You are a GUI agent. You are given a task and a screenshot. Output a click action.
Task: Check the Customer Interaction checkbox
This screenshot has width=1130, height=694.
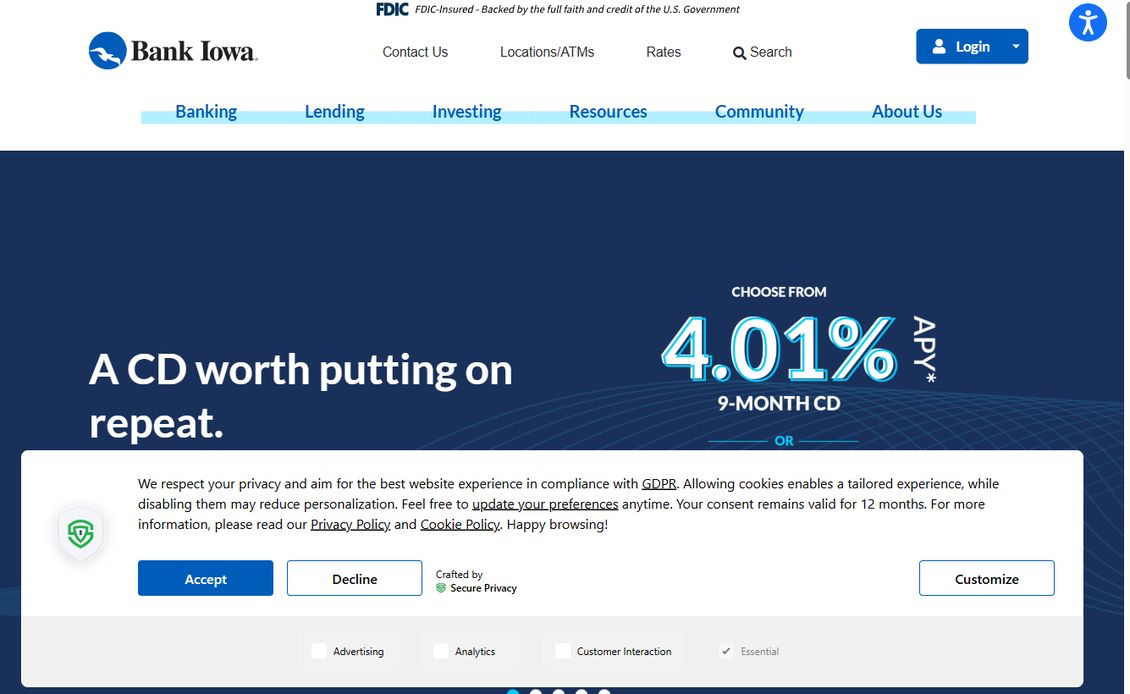click(x=563, y=651)
